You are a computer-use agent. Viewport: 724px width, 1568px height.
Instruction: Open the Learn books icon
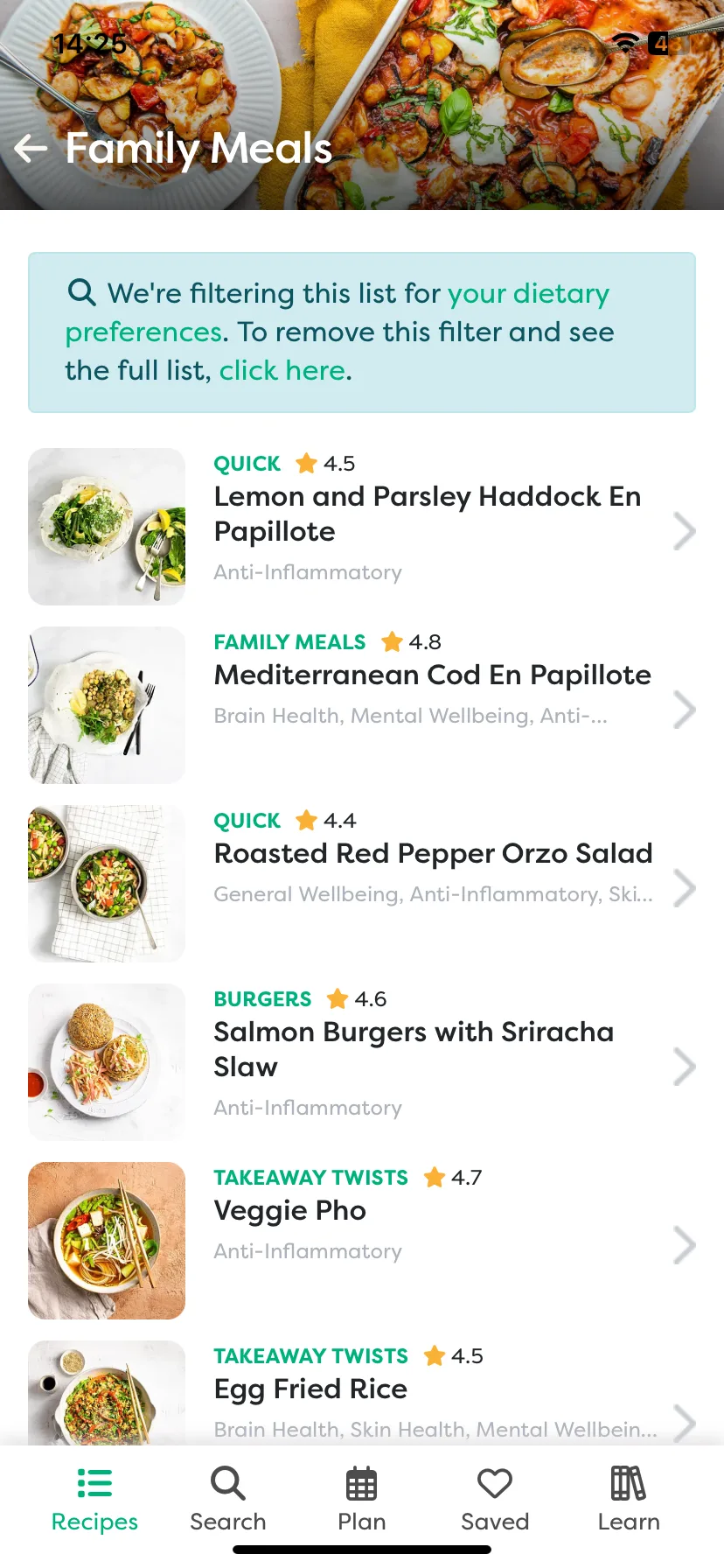[x=628, y=1483]
